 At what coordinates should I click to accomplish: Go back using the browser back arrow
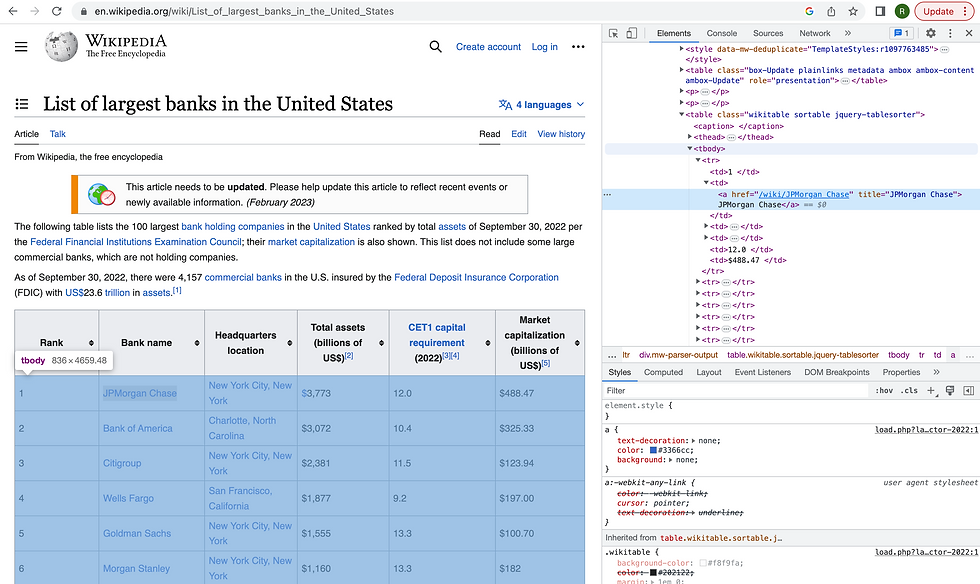[12, 11]
